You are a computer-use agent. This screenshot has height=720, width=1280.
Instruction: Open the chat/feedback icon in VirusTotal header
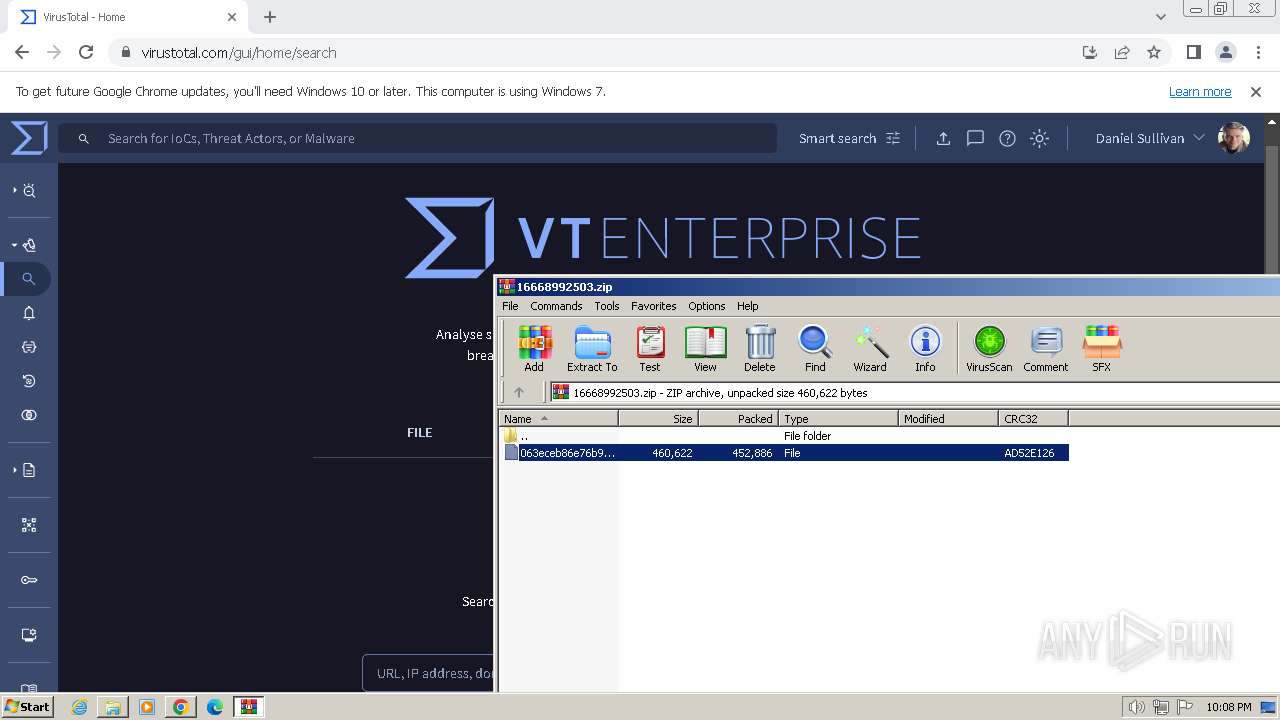point(975,139)
